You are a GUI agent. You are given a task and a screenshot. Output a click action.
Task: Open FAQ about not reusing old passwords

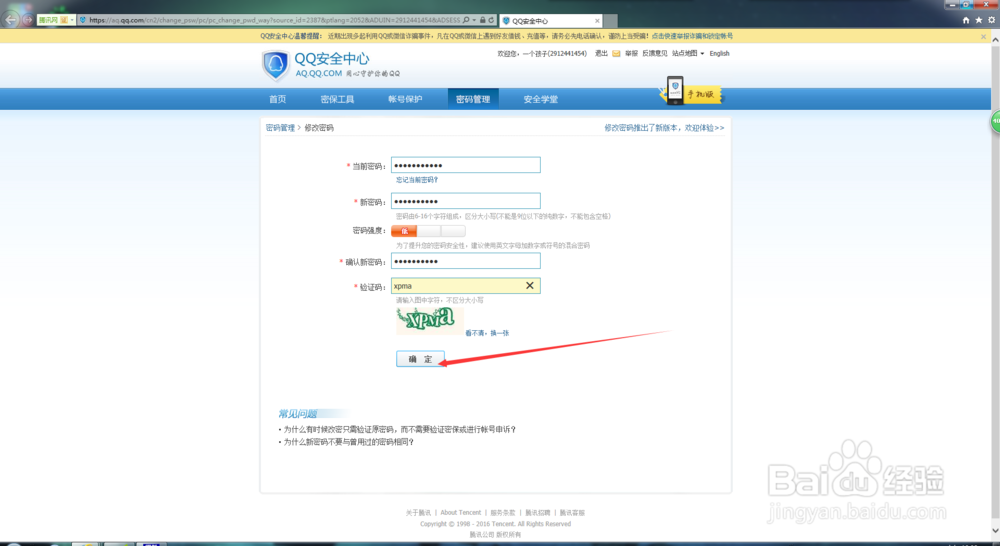point(349,442)
